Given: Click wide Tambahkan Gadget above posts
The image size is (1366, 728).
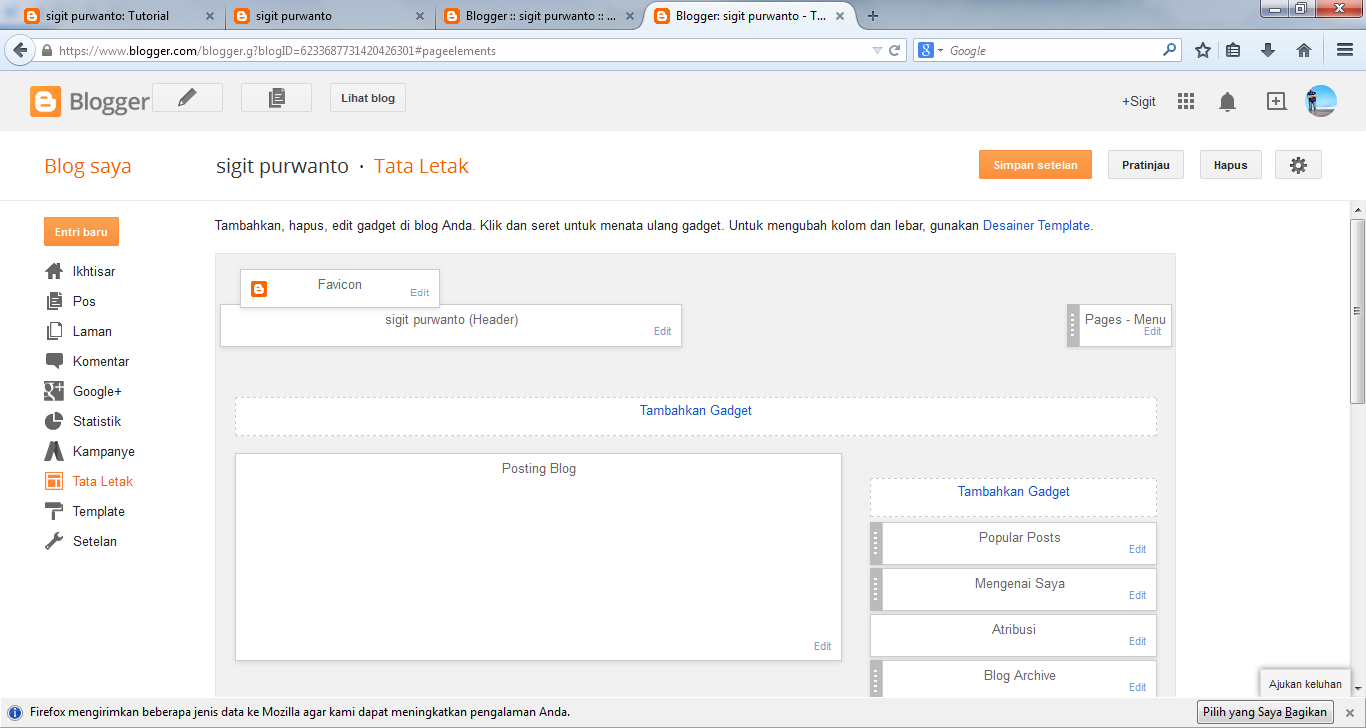Looking at the screenshot, I should [x=696, y=410].
